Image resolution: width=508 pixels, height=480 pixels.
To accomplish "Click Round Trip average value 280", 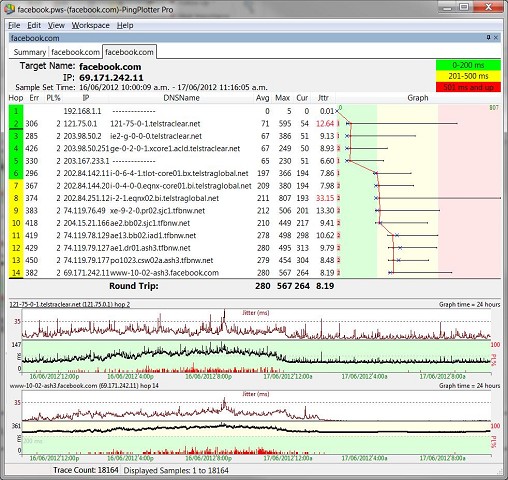I will point(263,286).
